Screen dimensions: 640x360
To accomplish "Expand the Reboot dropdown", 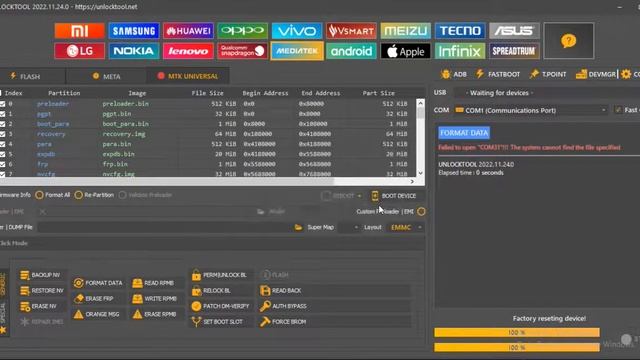I will click(359, 196).
